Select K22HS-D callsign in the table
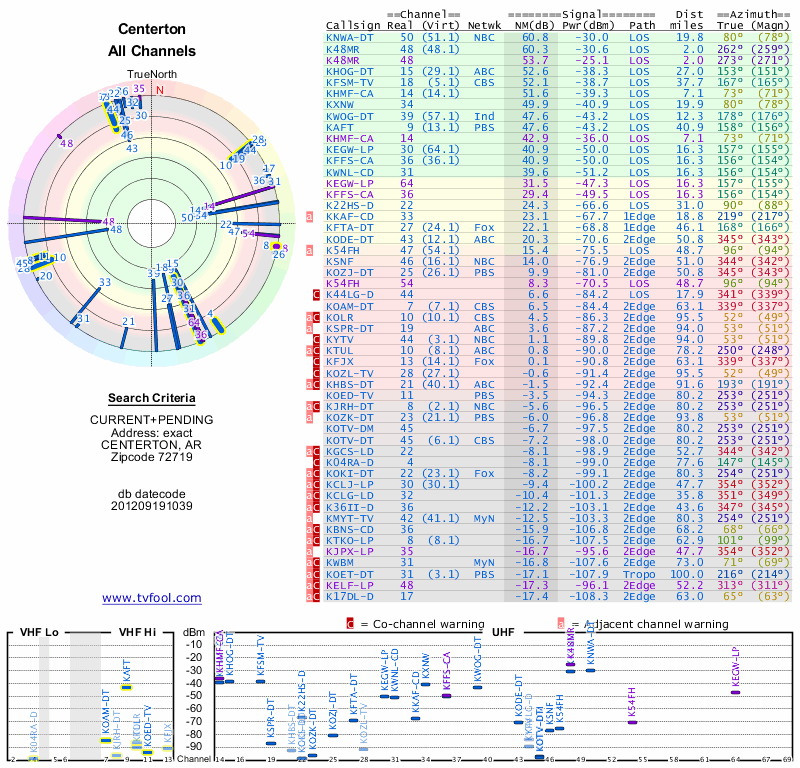800x768 pixels. (x=350, y=206)
